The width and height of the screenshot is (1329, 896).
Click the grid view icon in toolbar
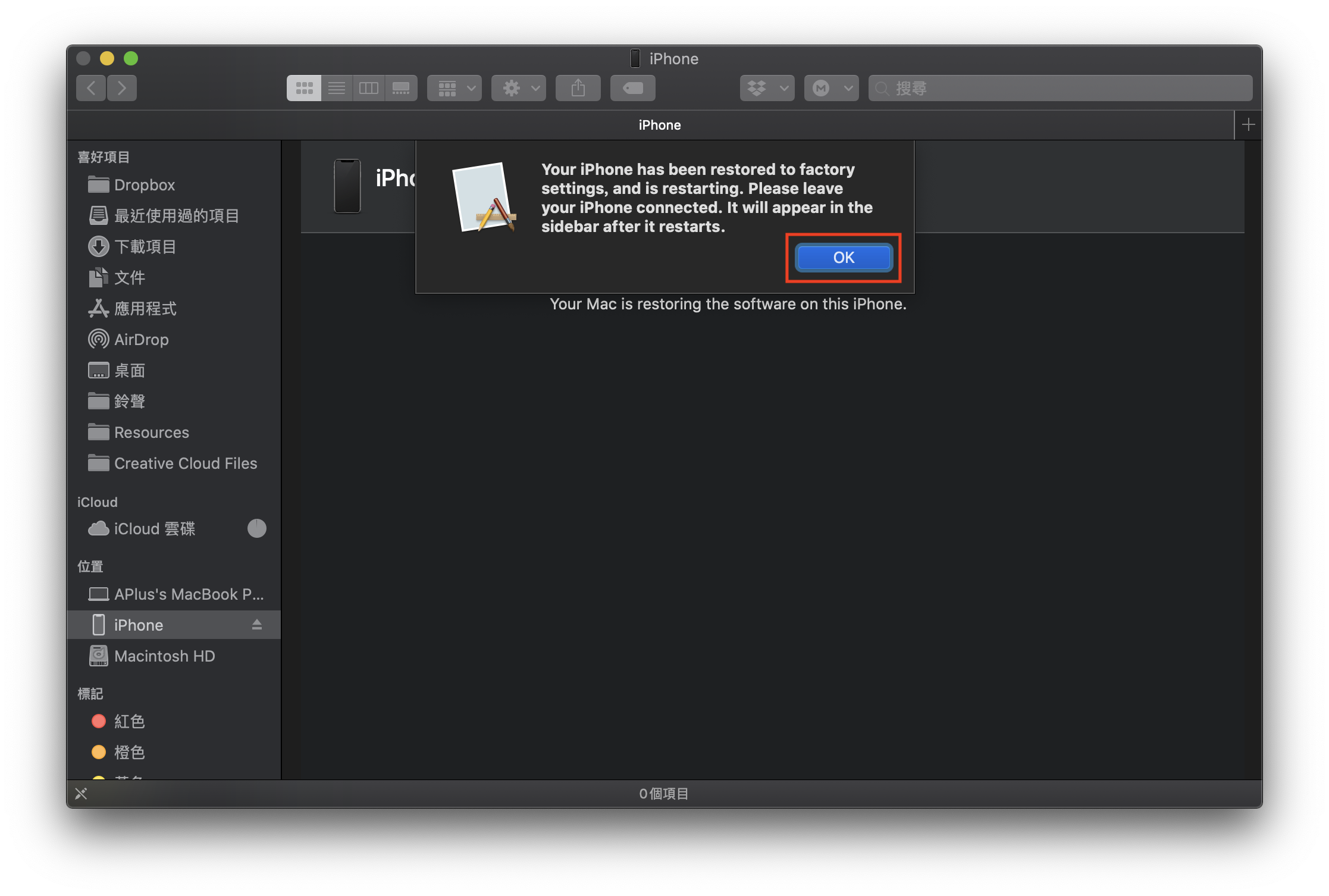coord(302,87)
